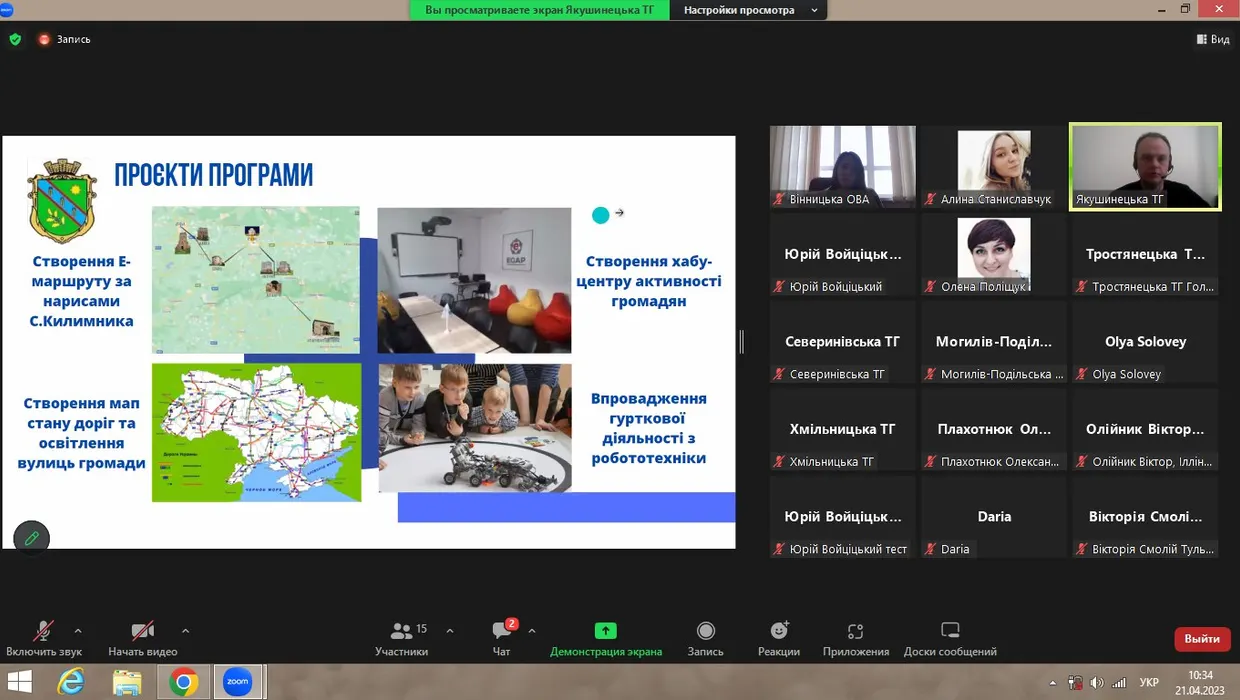Click Zoom icon in taskbar
This screenshot has width=1240, height=700.
click(x=237, y=682)
